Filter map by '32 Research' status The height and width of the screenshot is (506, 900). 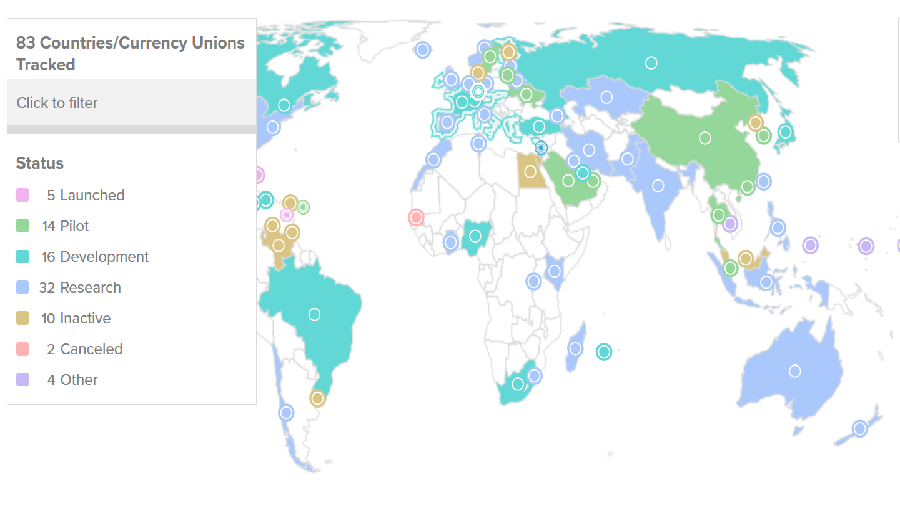tap(80, 287)
